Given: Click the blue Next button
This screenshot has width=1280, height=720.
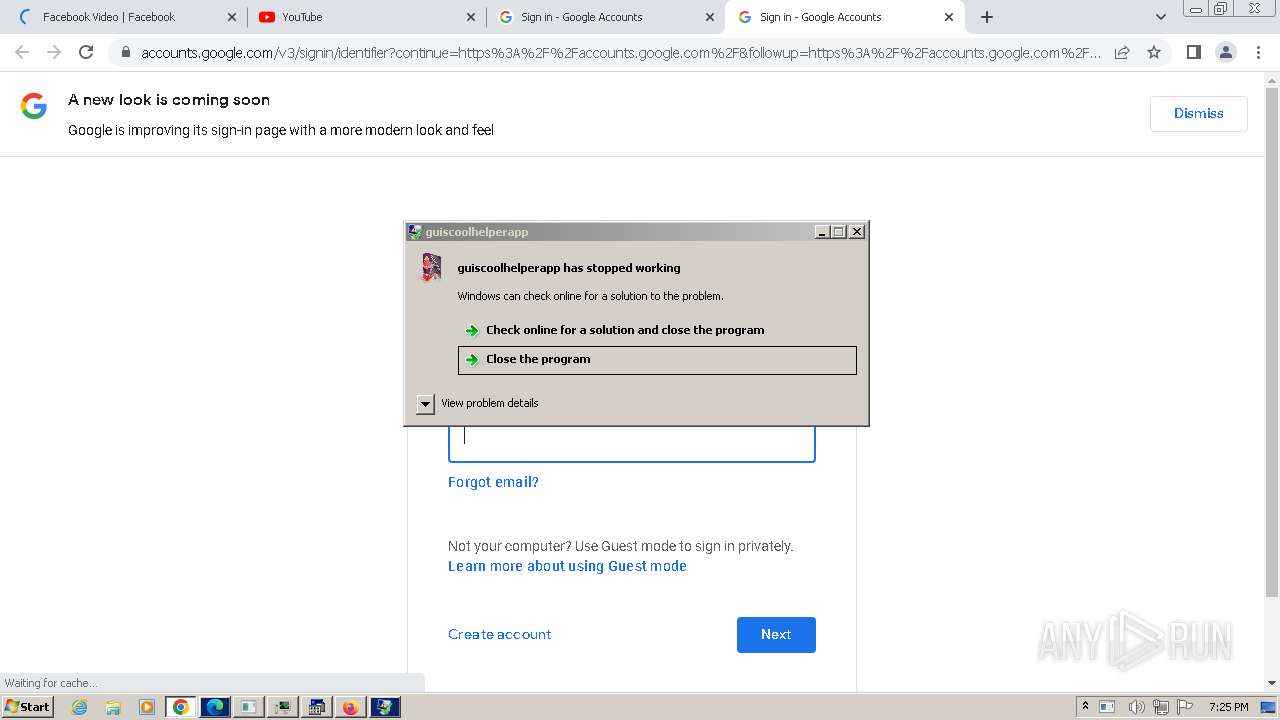Looking at the screenshot, I should pos(776,635).
